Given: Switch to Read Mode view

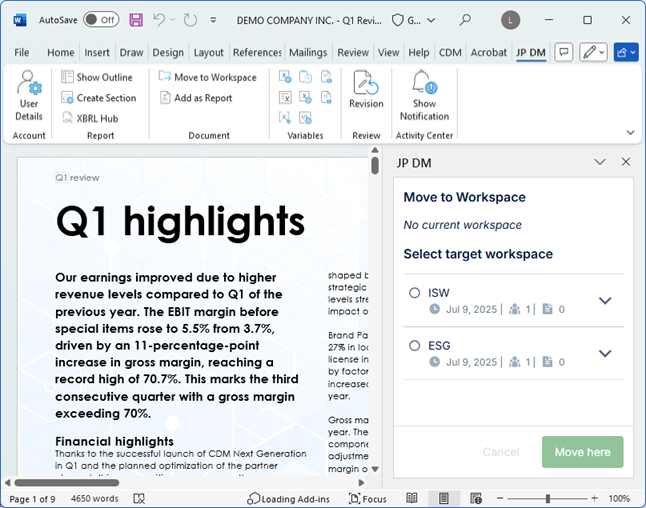Looking at the screenshot, I should 412,499.
